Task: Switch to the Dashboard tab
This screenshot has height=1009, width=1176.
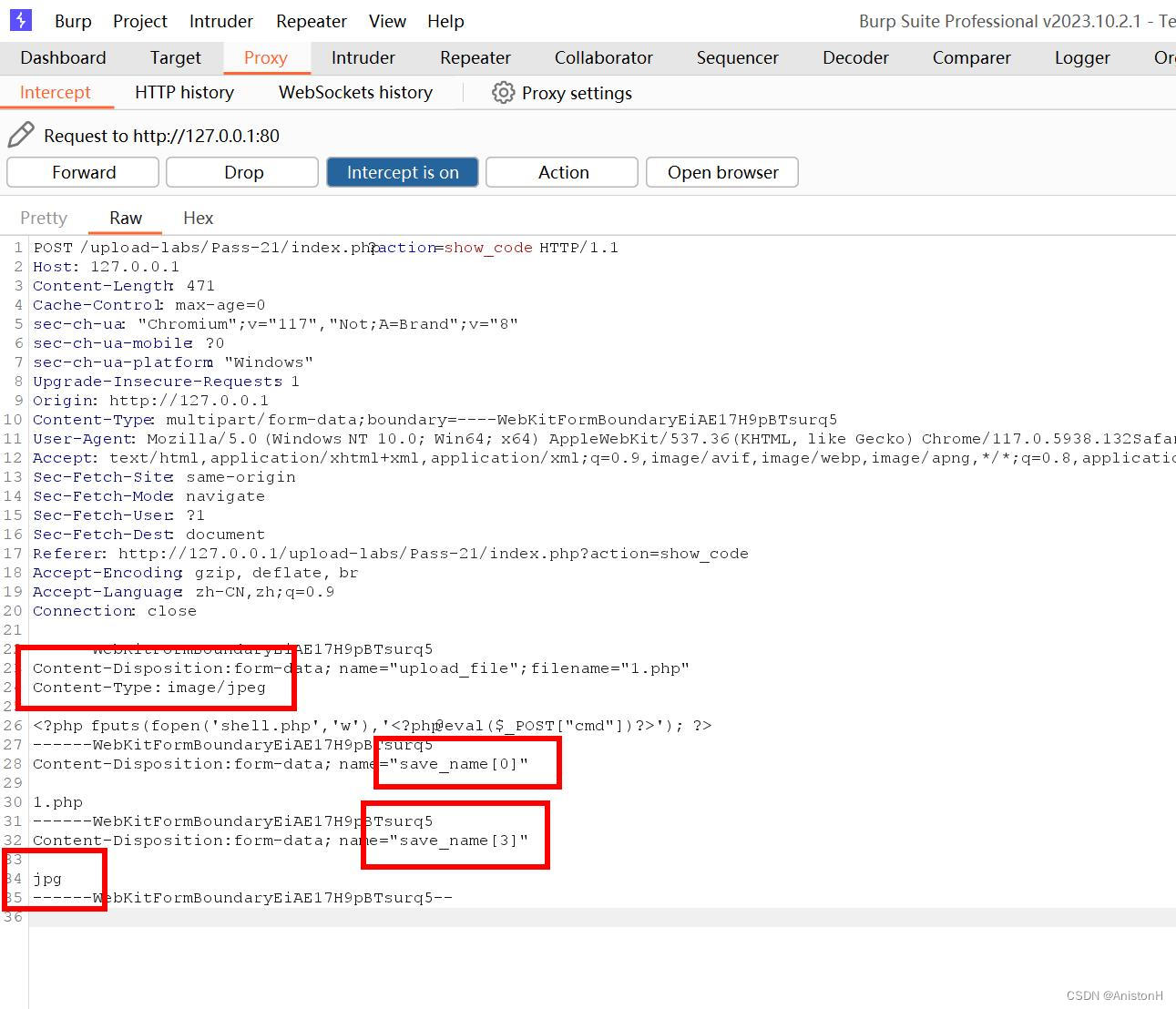Action: (63, 57)
